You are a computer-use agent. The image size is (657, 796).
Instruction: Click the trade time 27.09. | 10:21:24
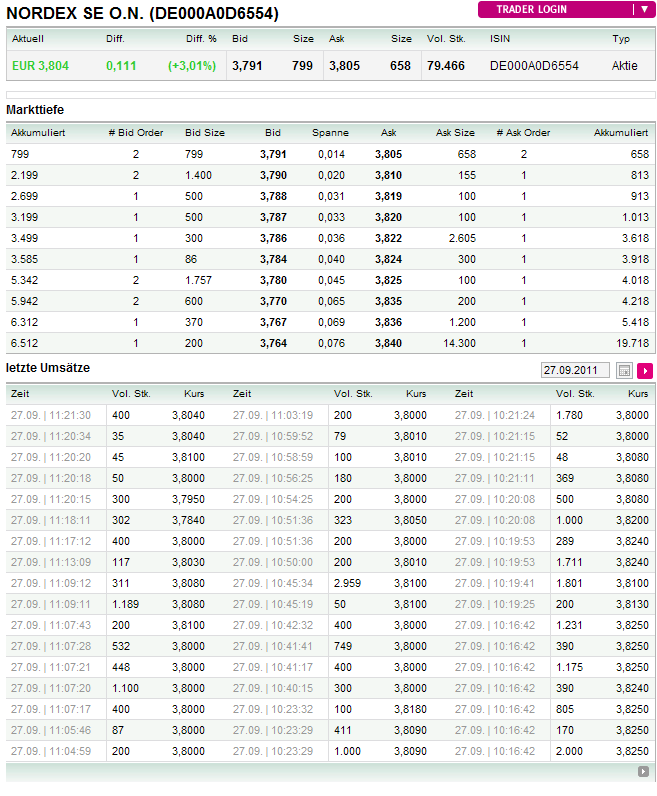(495, 415)
